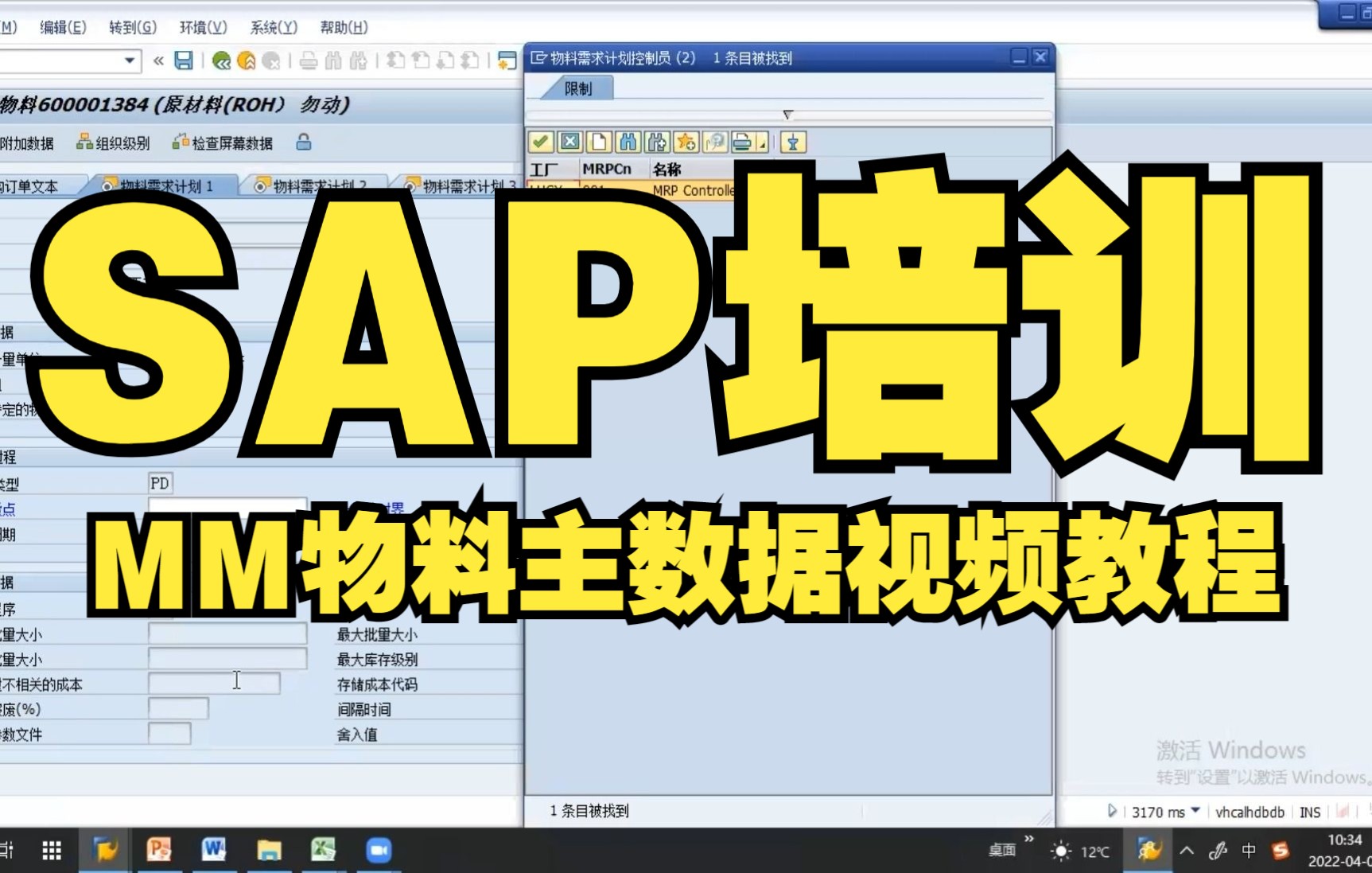Confirm selection with the green checkmark icon
Viewport: 1372px width, 873px height.
point(541,142)
